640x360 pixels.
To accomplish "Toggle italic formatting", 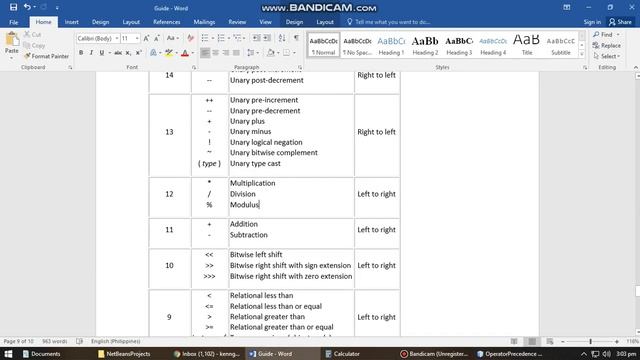I will (x=91, y=53).
